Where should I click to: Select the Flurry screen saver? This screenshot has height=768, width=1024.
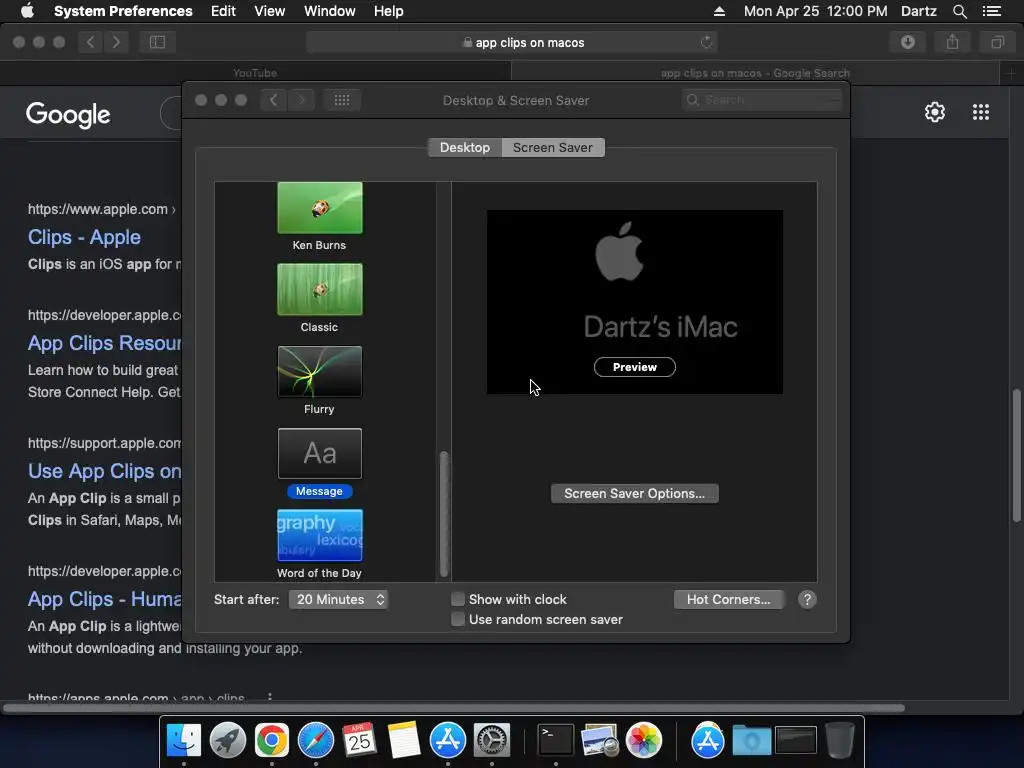click(319, 380)
